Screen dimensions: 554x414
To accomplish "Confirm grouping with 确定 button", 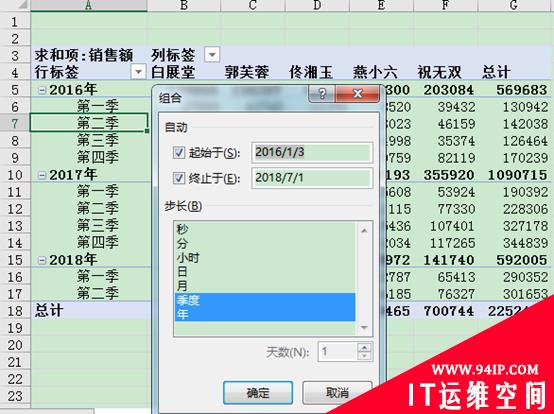I will tap(258, 392).
